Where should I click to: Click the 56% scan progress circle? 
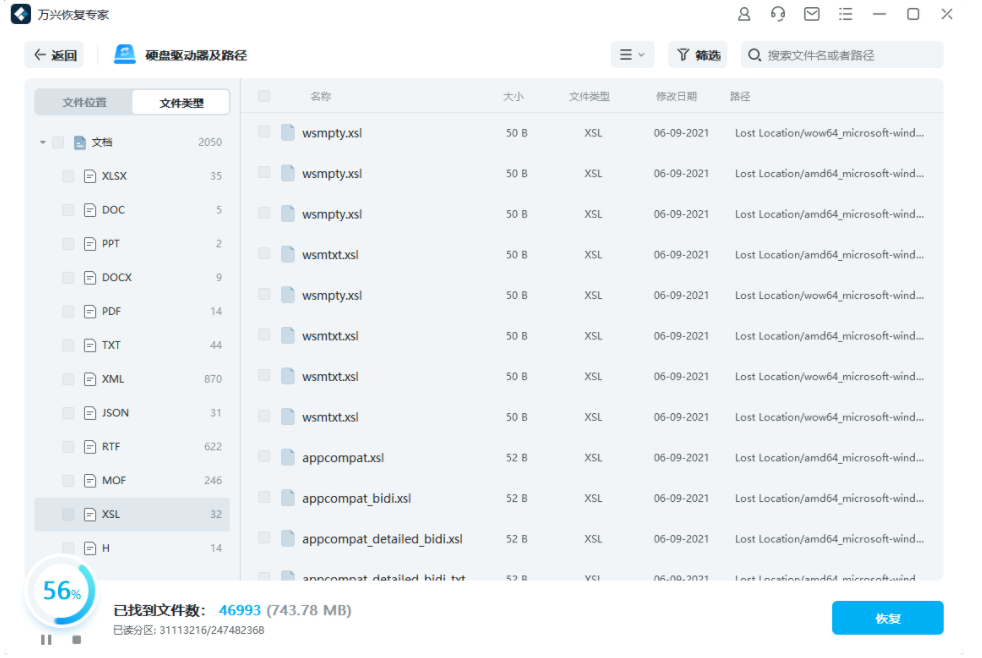click(61, 591)
